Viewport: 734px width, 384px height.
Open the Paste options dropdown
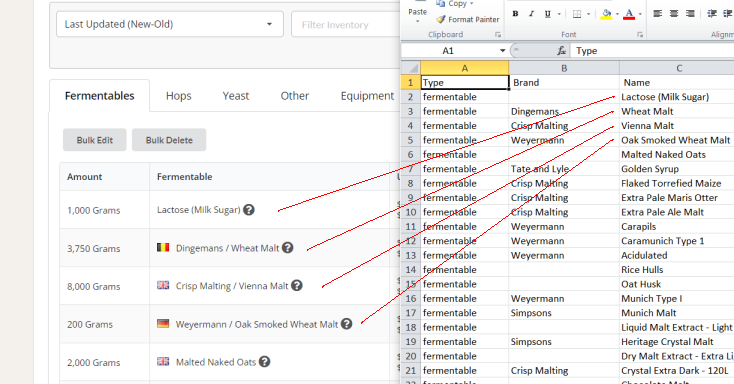417,21
